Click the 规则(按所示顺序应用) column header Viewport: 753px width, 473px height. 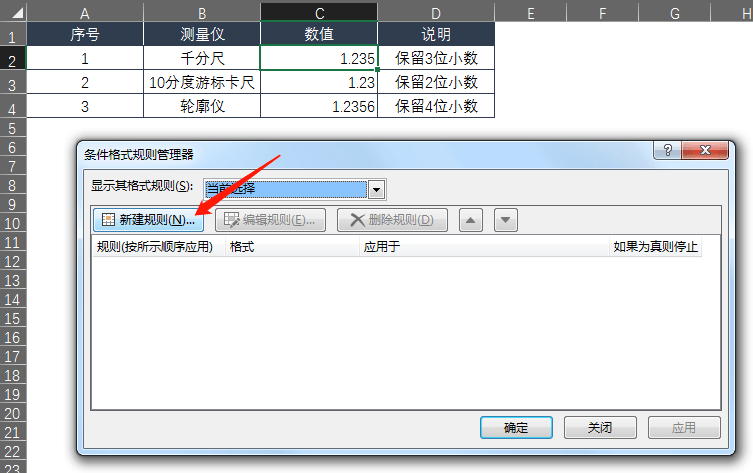159,247
